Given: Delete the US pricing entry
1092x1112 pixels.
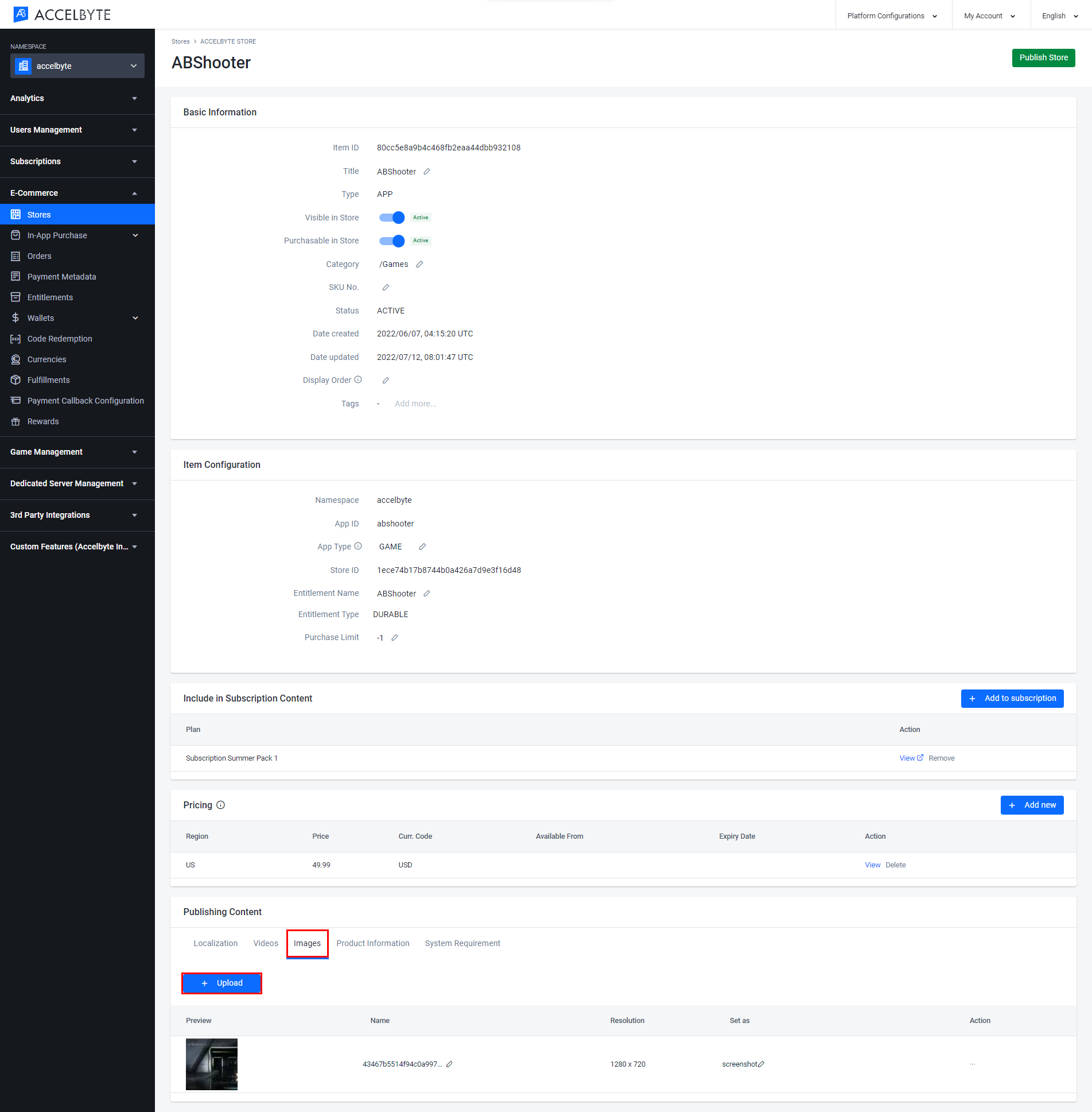Looking at the screenshot, I should coord(896,865).
